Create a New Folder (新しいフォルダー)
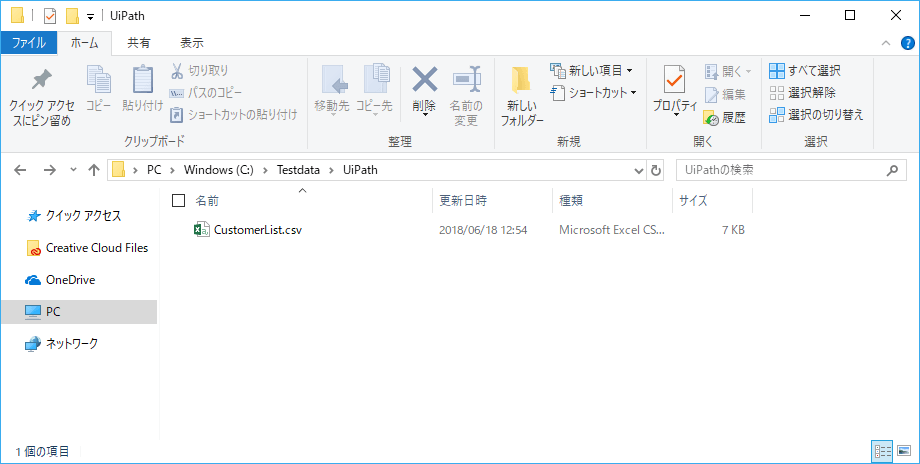 [522, 96]
